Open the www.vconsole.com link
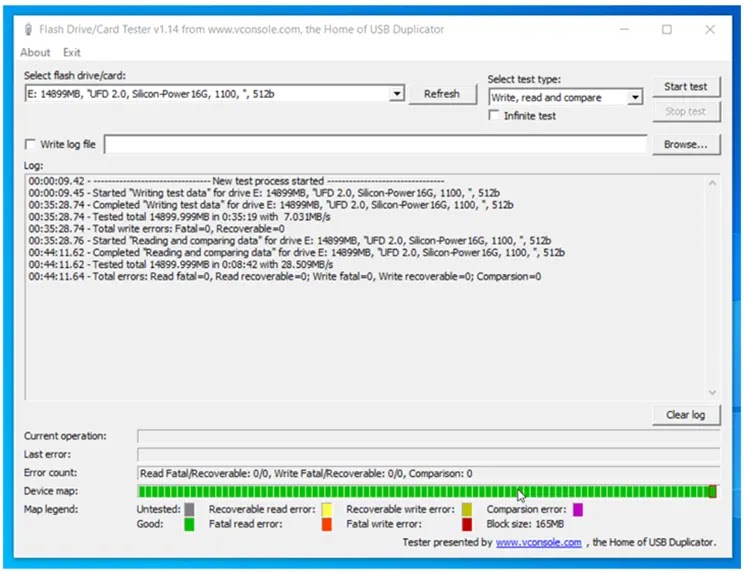Screen dimensions: 744x574 point(539,542)
